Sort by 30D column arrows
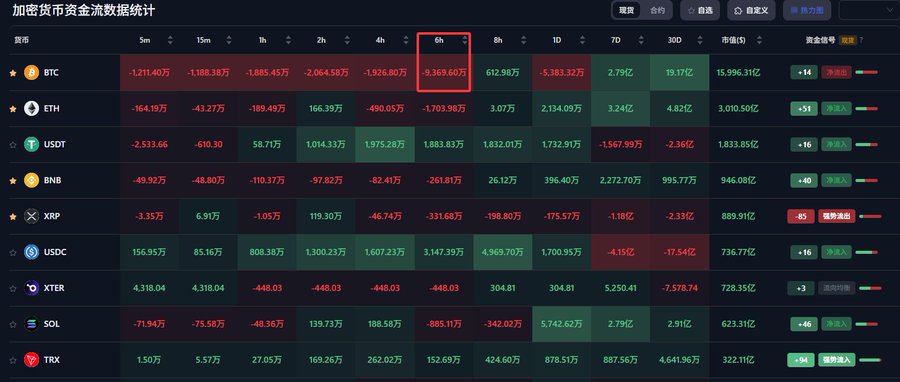This screenshot has width=900, height=382. [700, 40]
